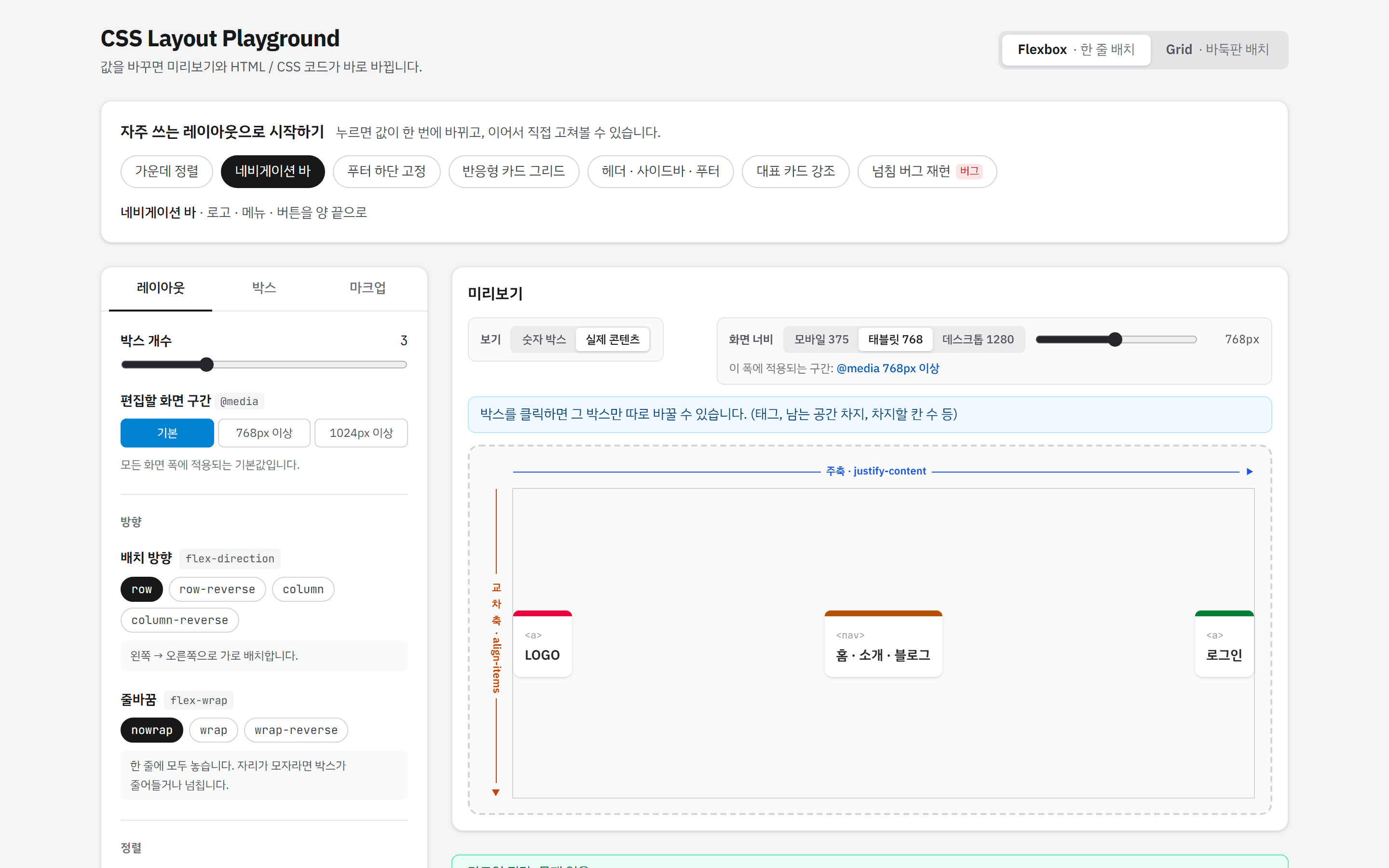This screenshot has height=868, width=1389.
Task: Show 실제 콘텐츠 in preview
Action: (x=613, y=339)
